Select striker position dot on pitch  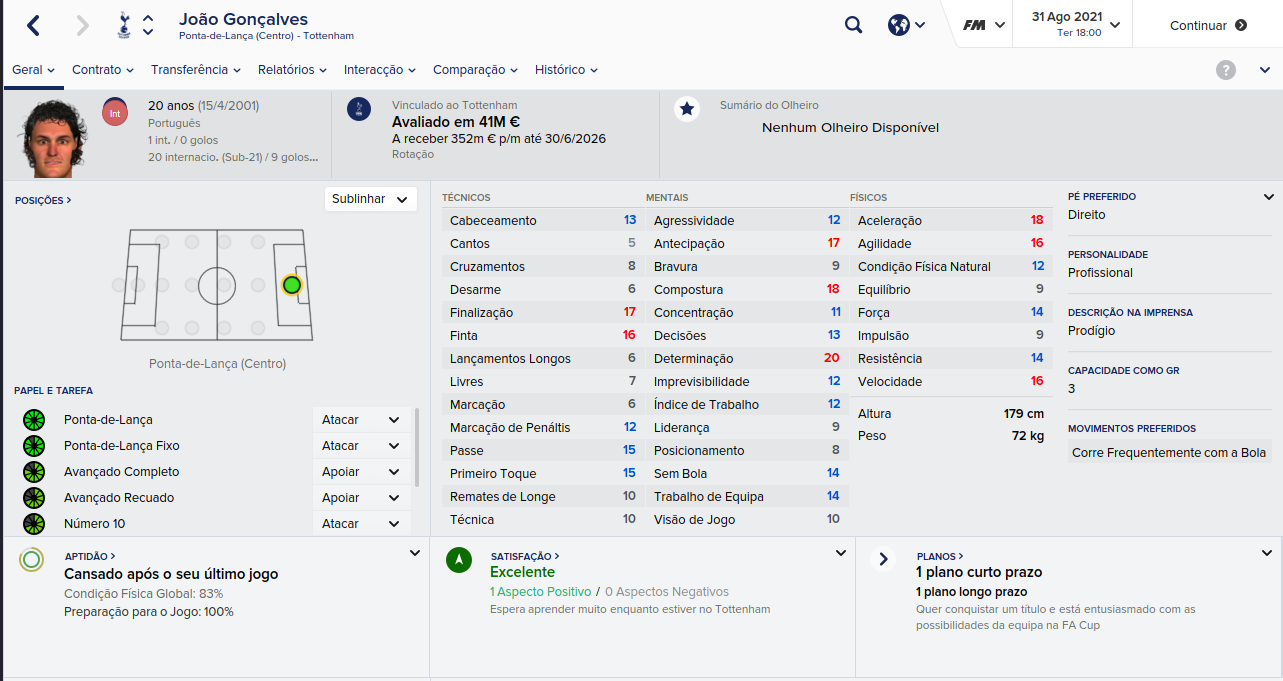coord(291,285)
